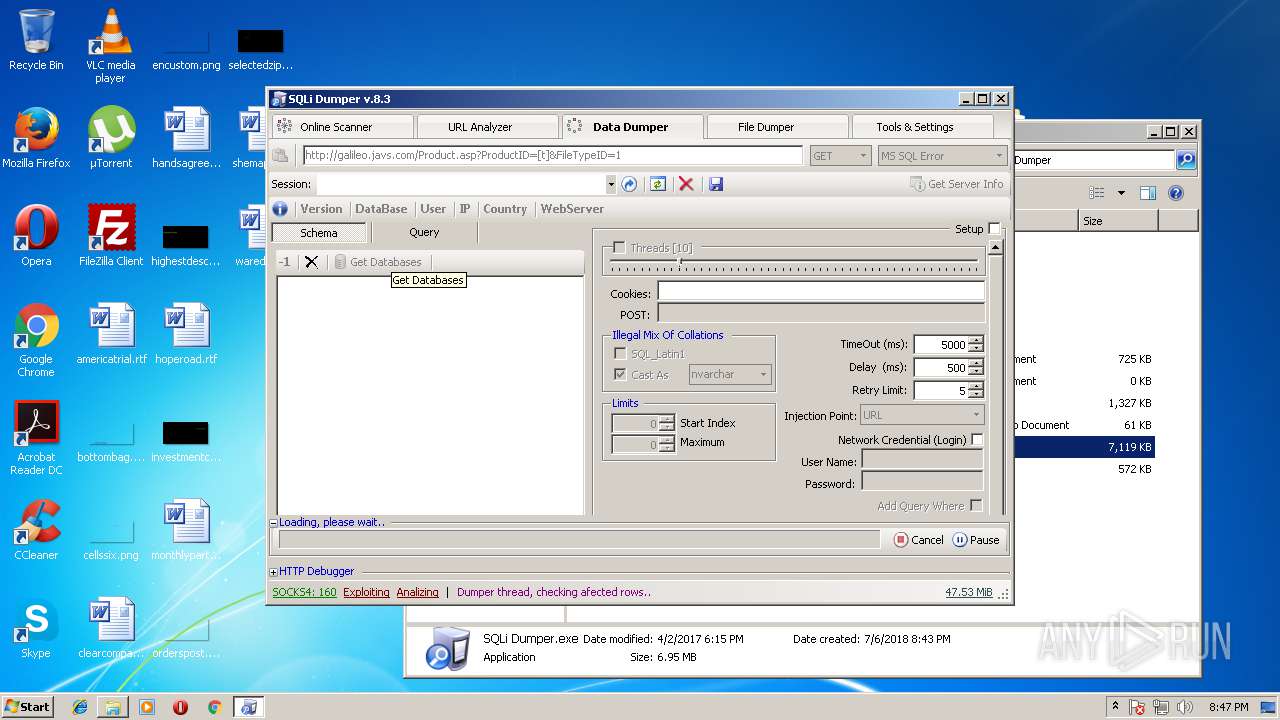This screenshot has width=1280, height=720.
Task: Click Pause button
Action: [x=976, y=540]
